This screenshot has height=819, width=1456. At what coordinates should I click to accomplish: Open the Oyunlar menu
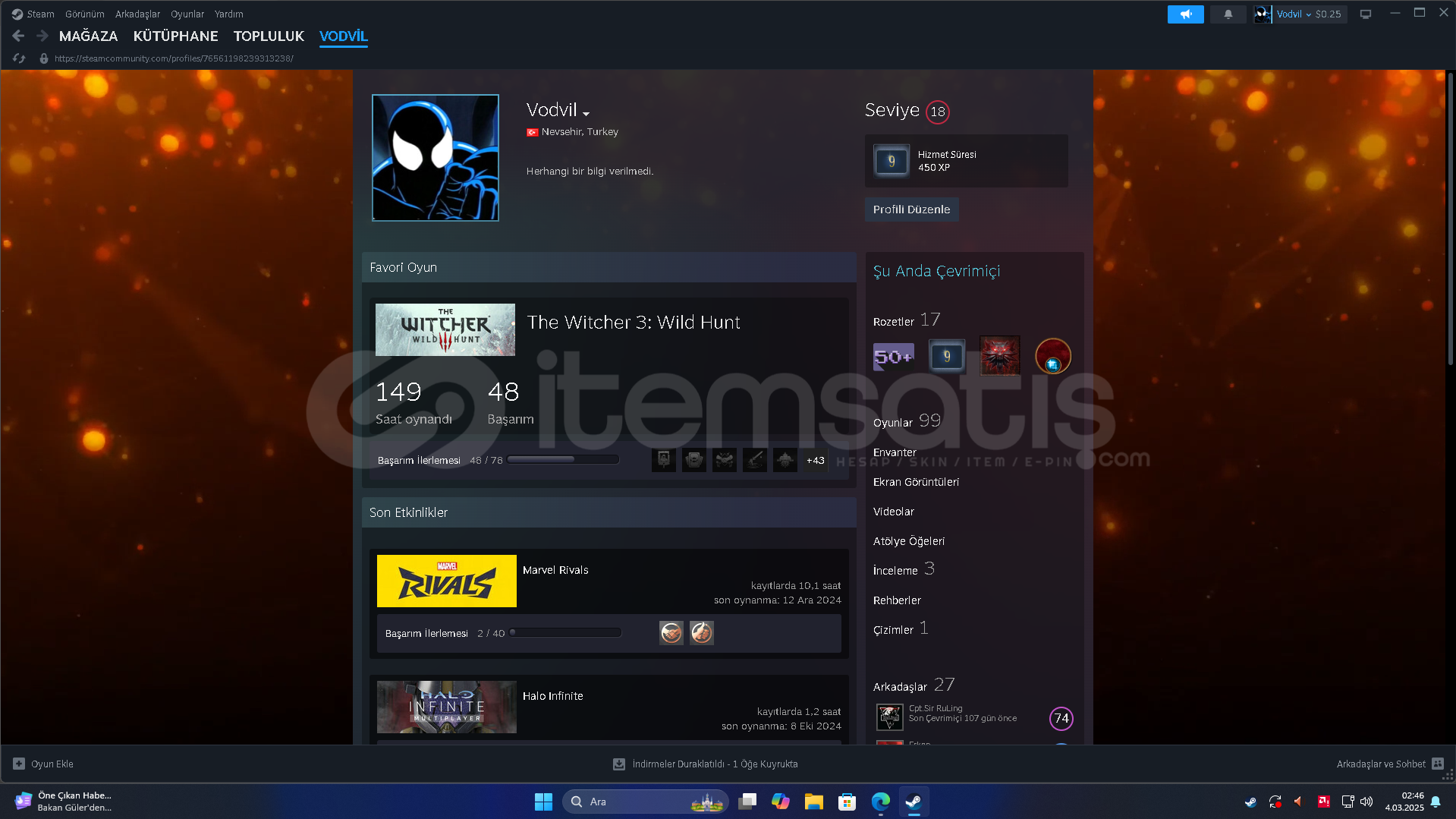click(187, 14)
